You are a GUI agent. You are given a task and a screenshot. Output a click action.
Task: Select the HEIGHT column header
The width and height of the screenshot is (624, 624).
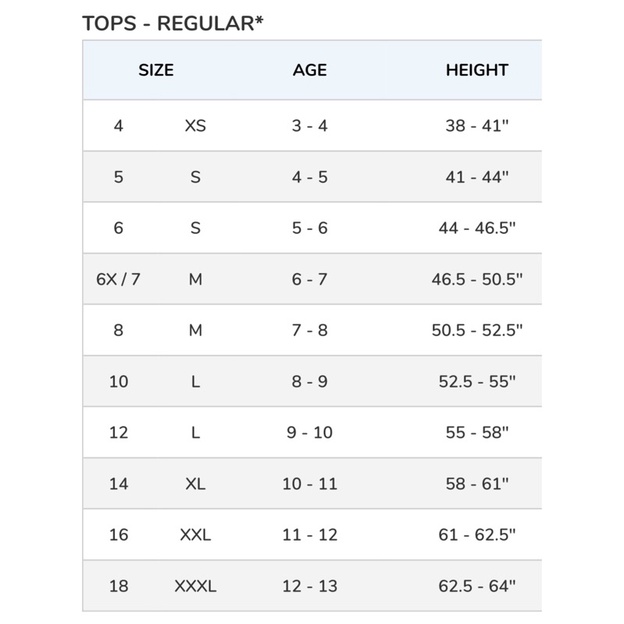[x=477, y=70]
